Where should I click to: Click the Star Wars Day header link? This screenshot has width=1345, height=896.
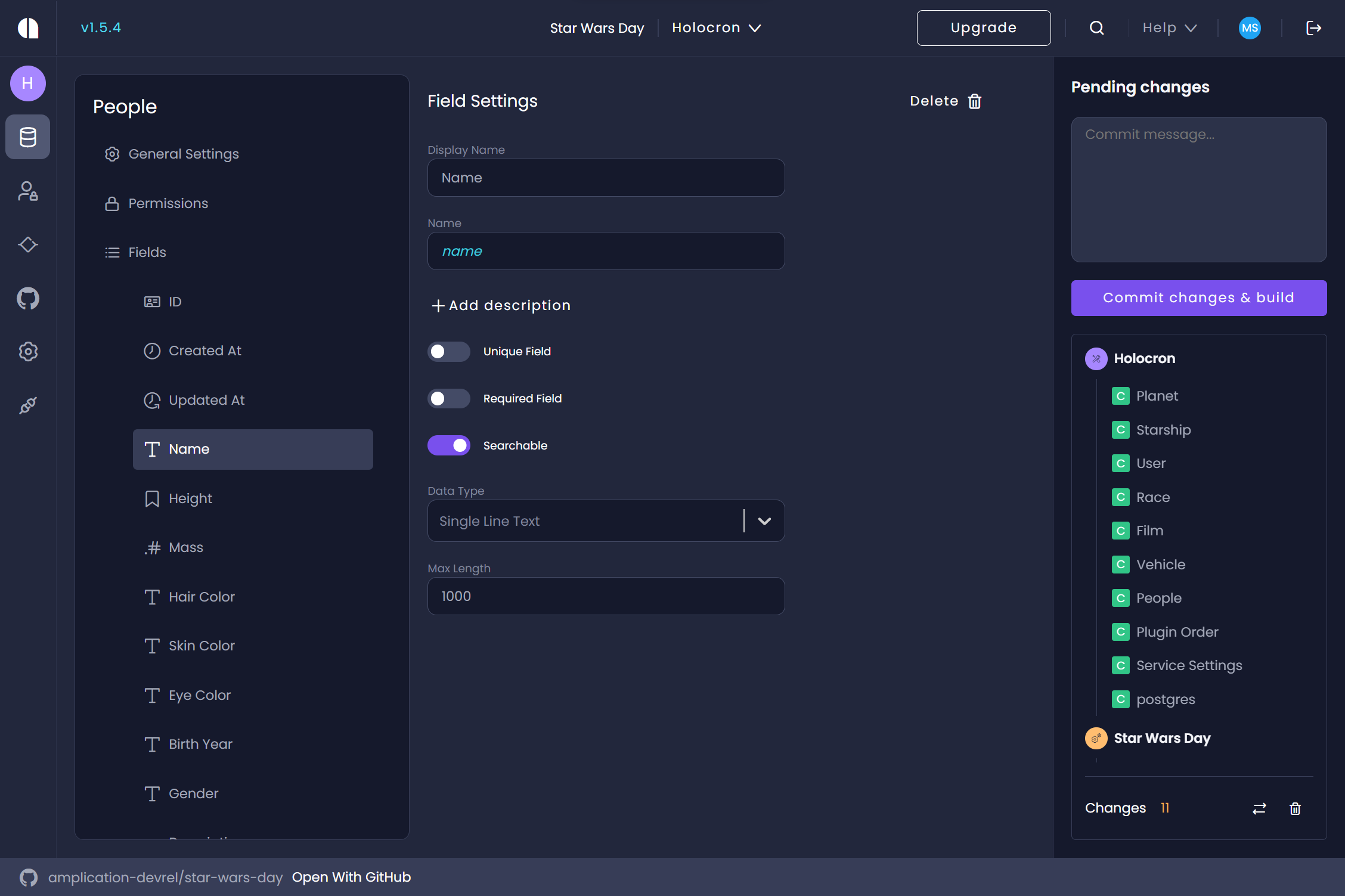(597, 28)
